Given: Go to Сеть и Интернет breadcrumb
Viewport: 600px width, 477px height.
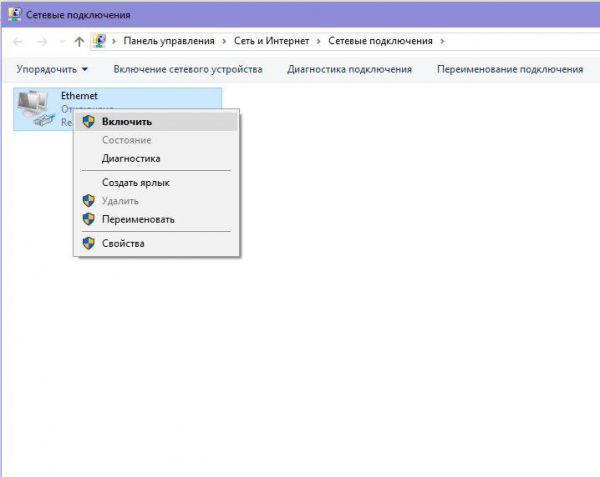Looking at the screenshot, I should click(271, 41).
